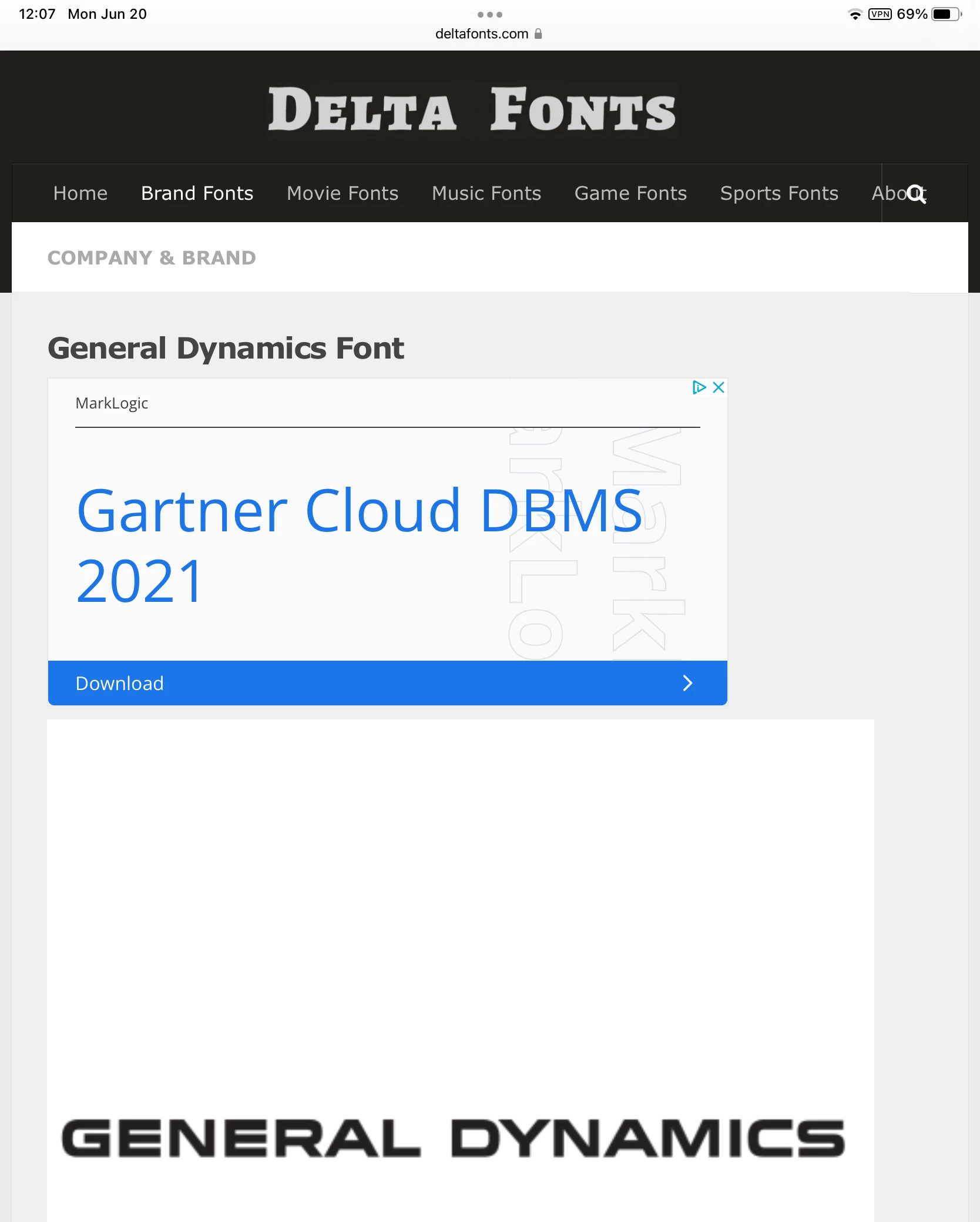The height and width of the screenshot is (1222, 980).
Task: Click the Delta Fonts logo
Action: click(x=472, y=109)
